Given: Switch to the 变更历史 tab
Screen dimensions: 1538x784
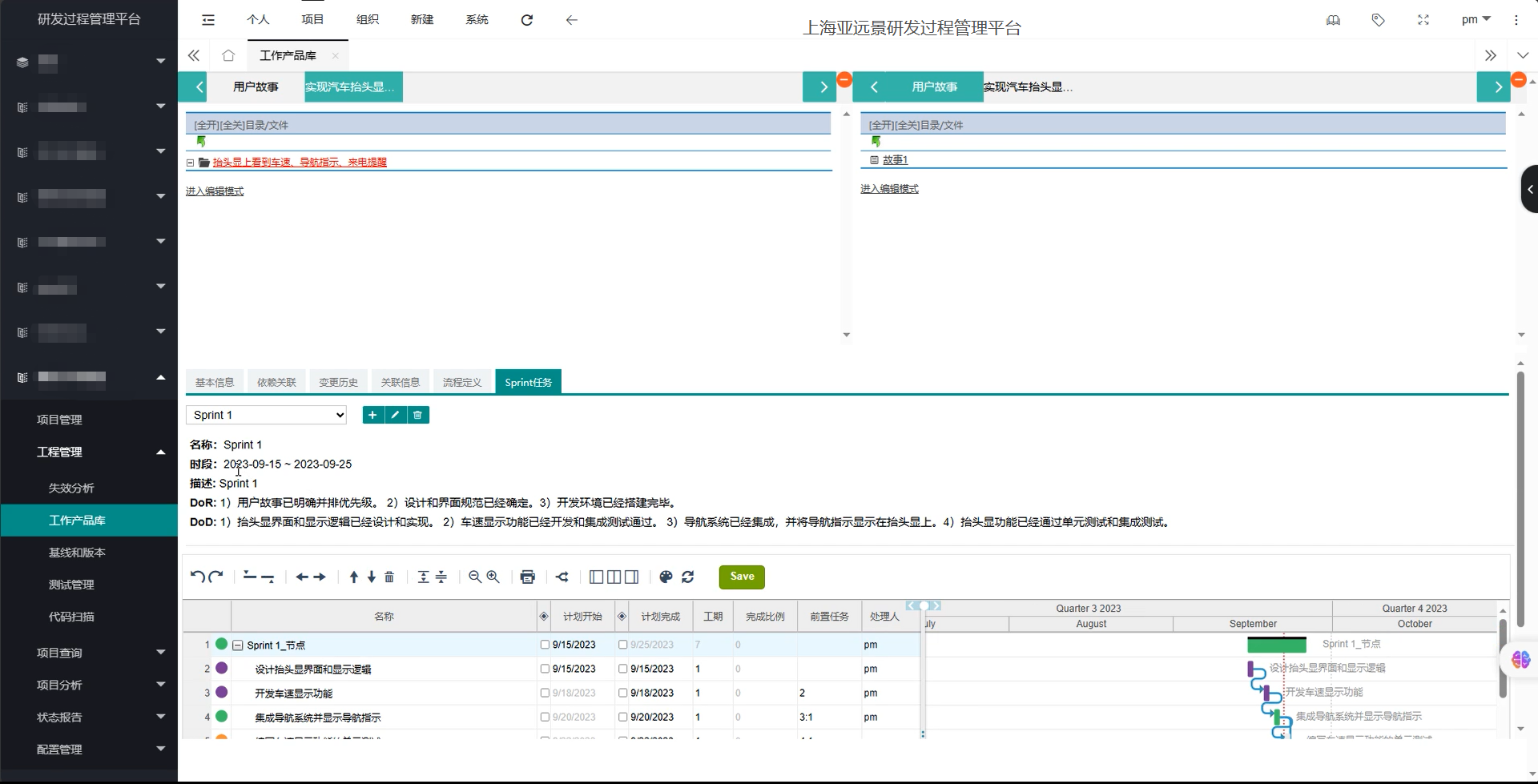Looking at the screenshot, I should pos(338,382).
